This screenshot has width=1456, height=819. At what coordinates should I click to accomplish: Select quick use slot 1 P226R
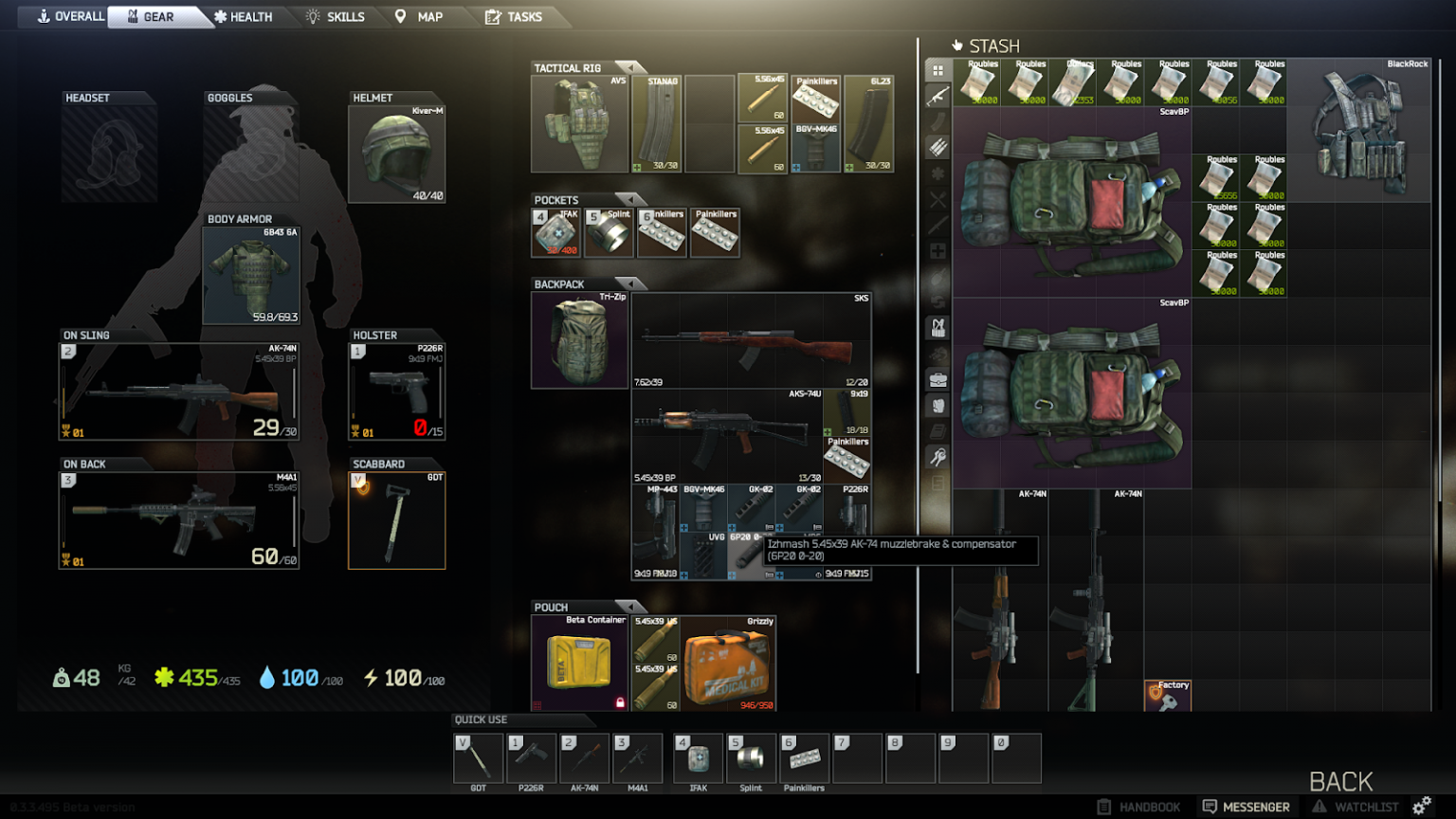[x=531, y=757]
